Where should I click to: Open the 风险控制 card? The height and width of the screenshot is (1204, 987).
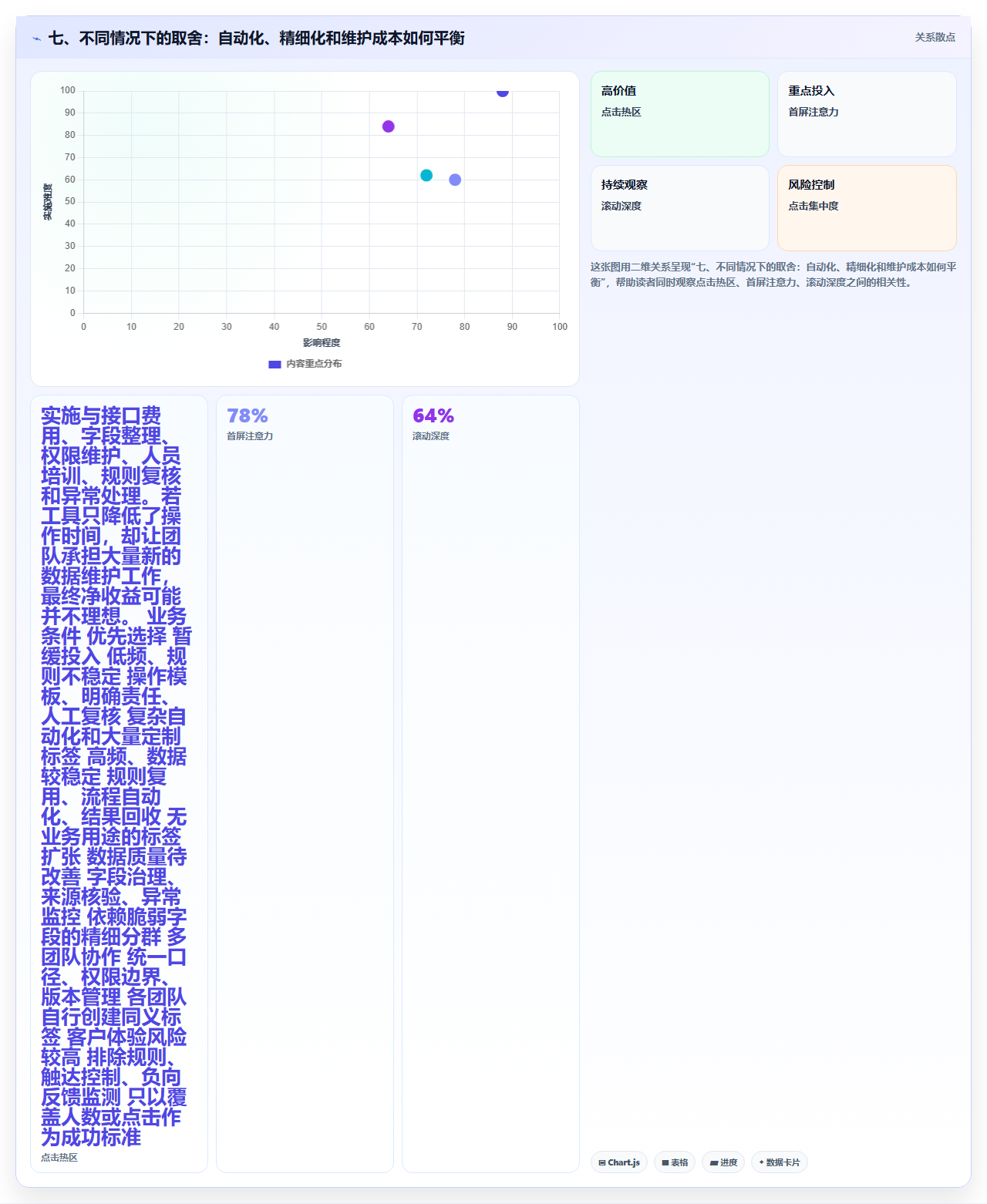point(867,208)
